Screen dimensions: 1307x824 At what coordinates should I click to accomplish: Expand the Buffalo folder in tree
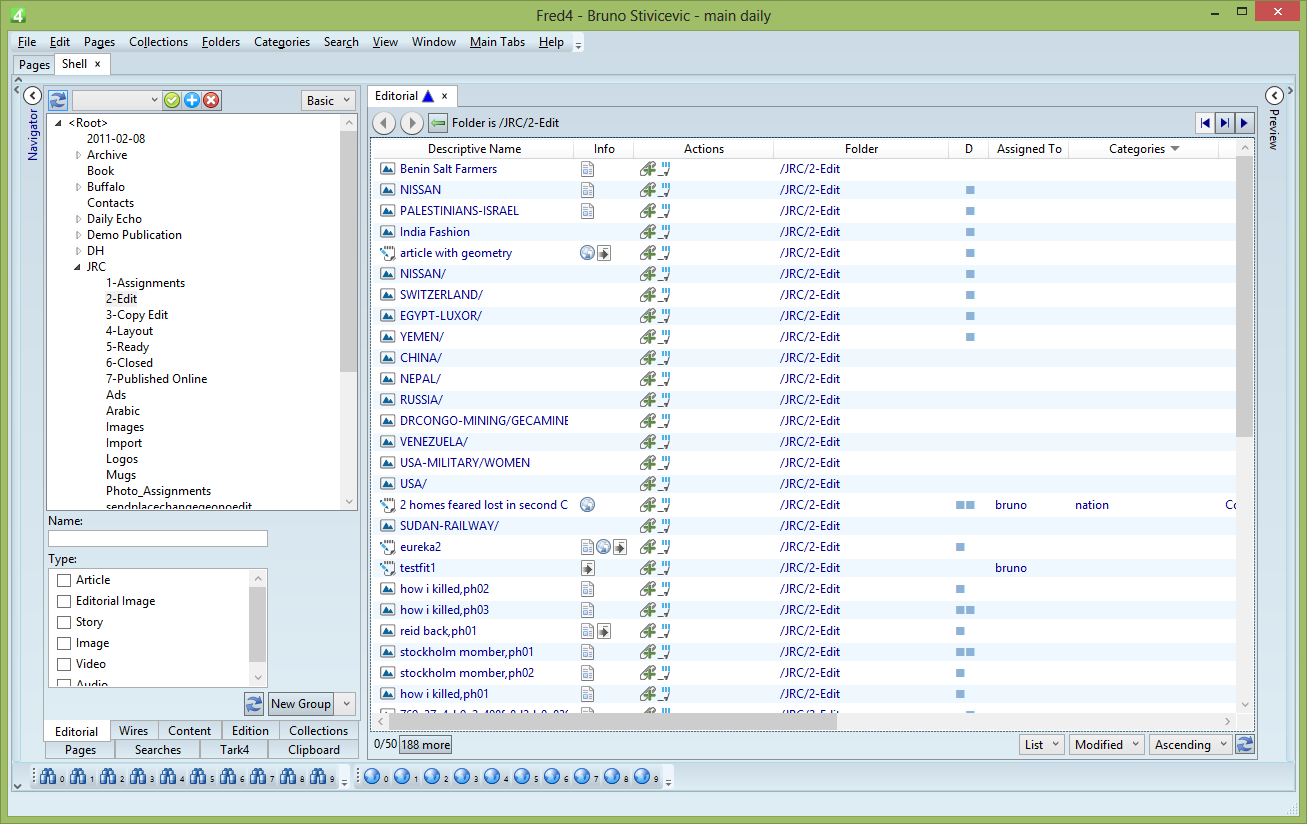click(x=79, y=187)
